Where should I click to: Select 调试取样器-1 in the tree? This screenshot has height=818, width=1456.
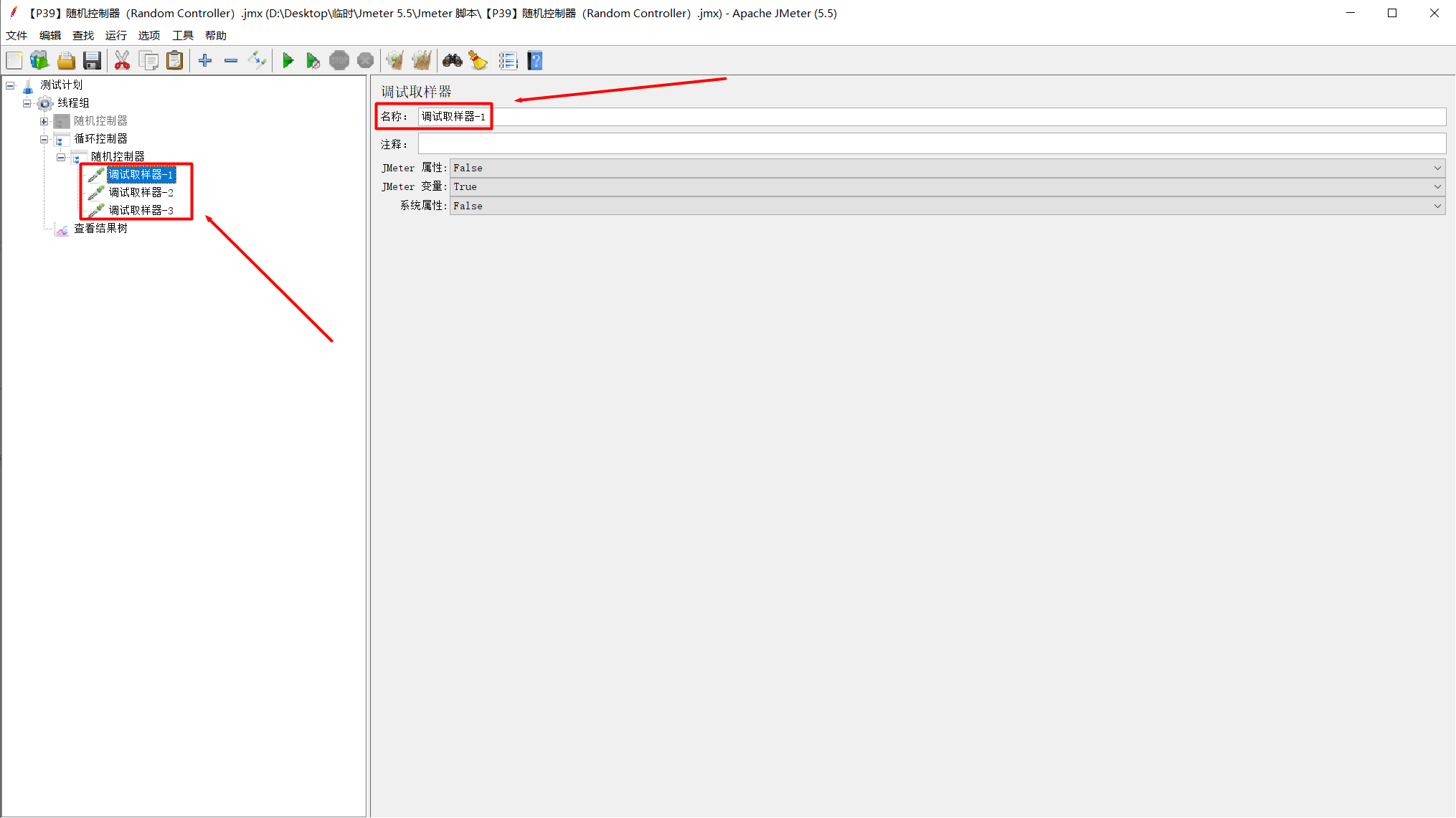tap(141, 175)
